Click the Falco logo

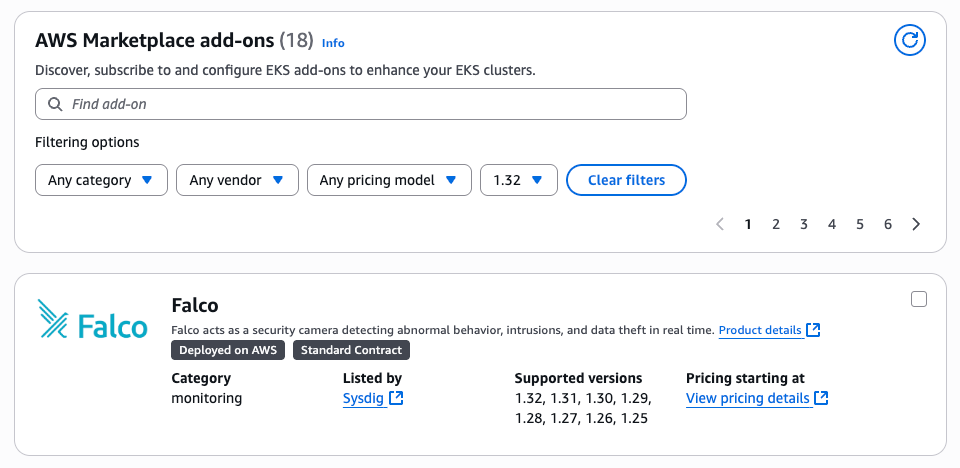(x=92, y=319)
